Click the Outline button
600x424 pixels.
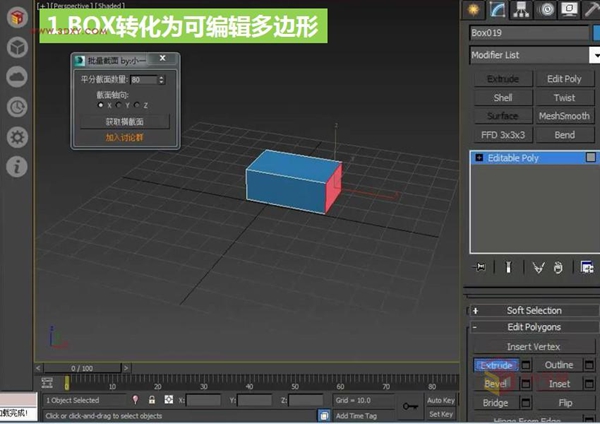(x=559, y=365)
